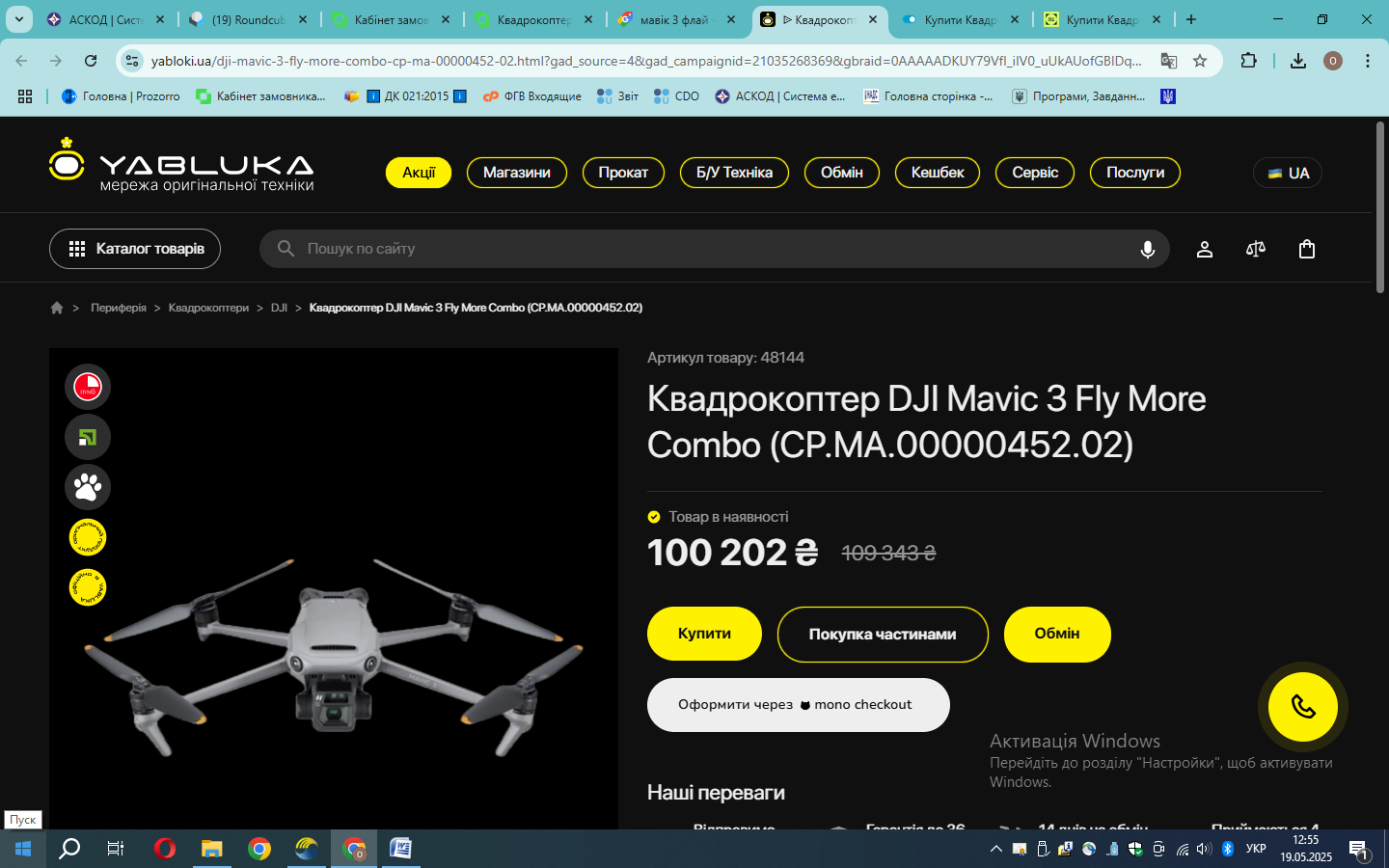Screen dimensions: 1389x868
Task: Open ФГВ Входящие bookmark
Action: 531,96
